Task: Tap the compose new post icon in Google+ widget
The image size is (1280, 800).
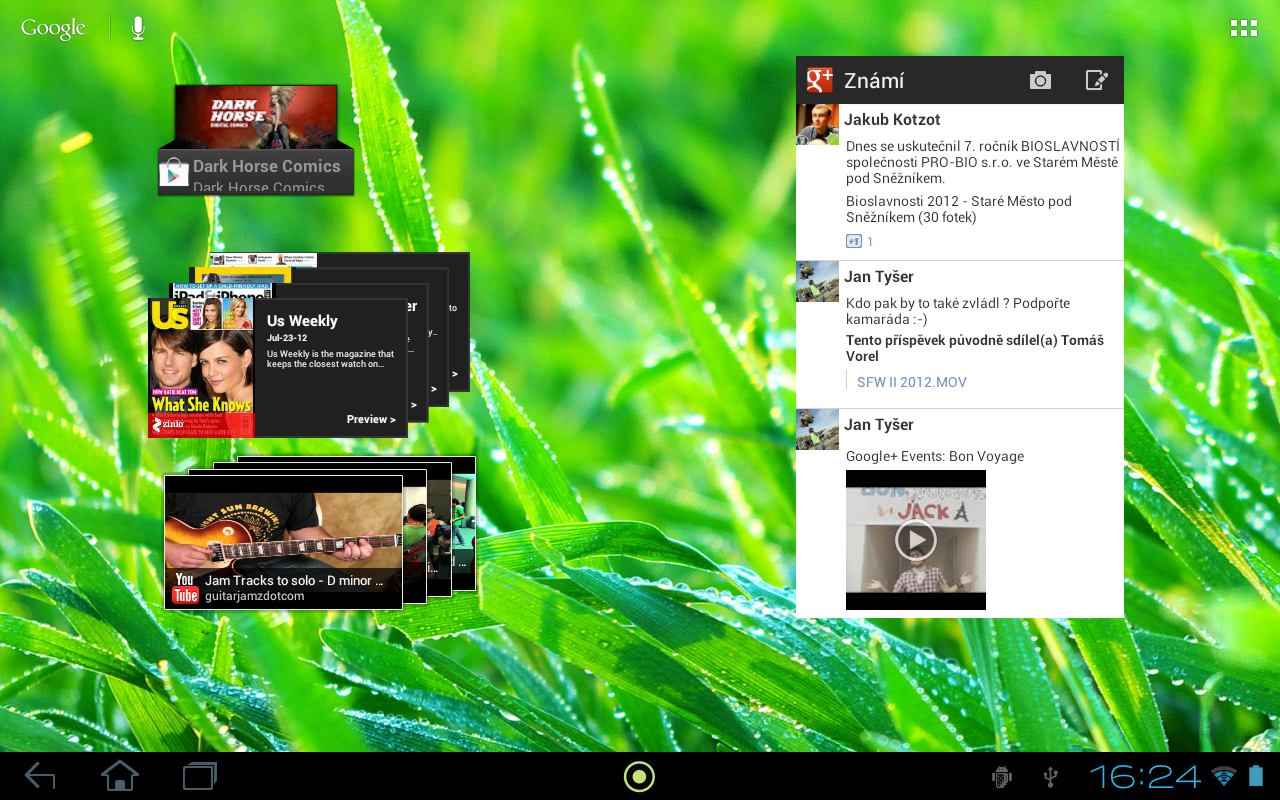Action: click(1097, 79)
